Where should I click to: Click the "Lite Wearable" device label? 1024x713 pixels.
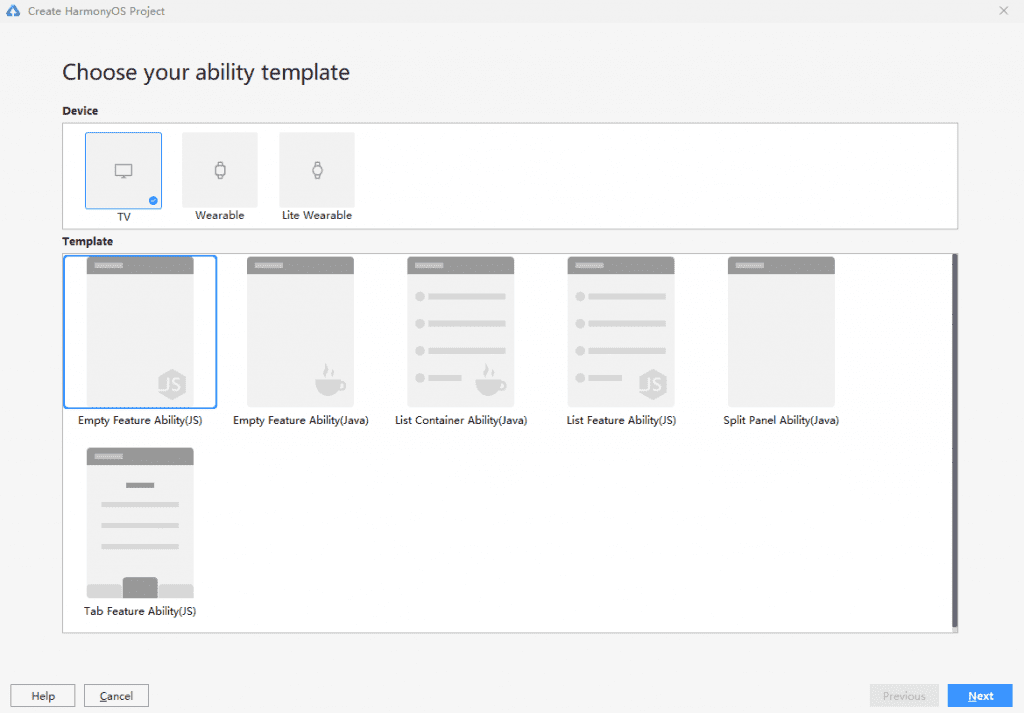click(317, 215)
